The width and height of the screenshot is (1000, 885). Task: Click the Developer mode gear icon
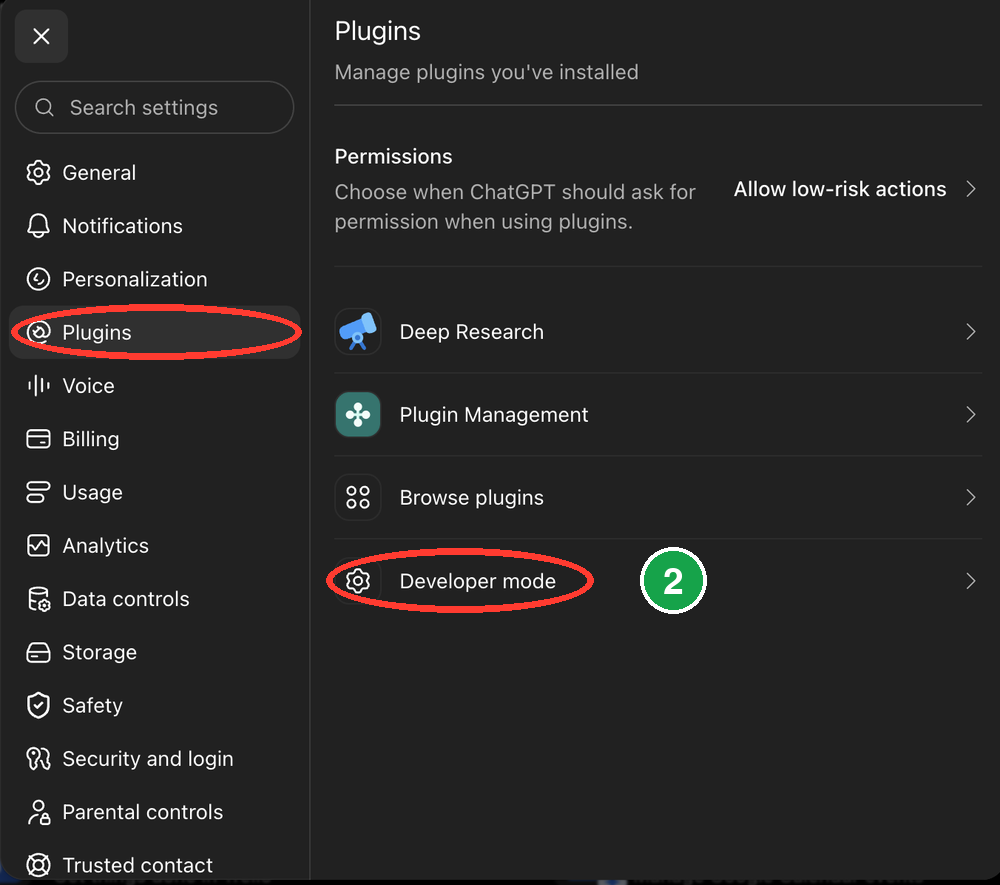click(358, 581)
